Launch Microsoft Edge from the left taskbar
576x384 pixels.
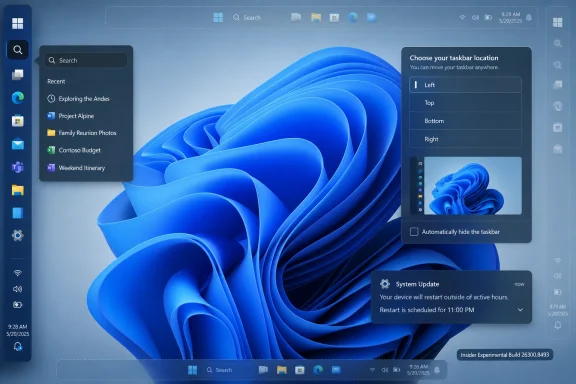(18, 98)
